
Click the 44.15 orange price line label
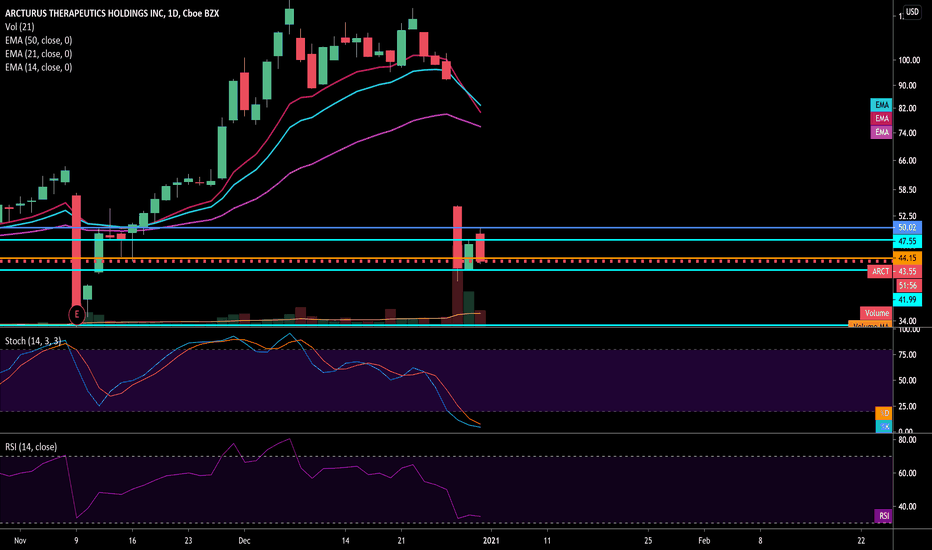tap(907, 258)
